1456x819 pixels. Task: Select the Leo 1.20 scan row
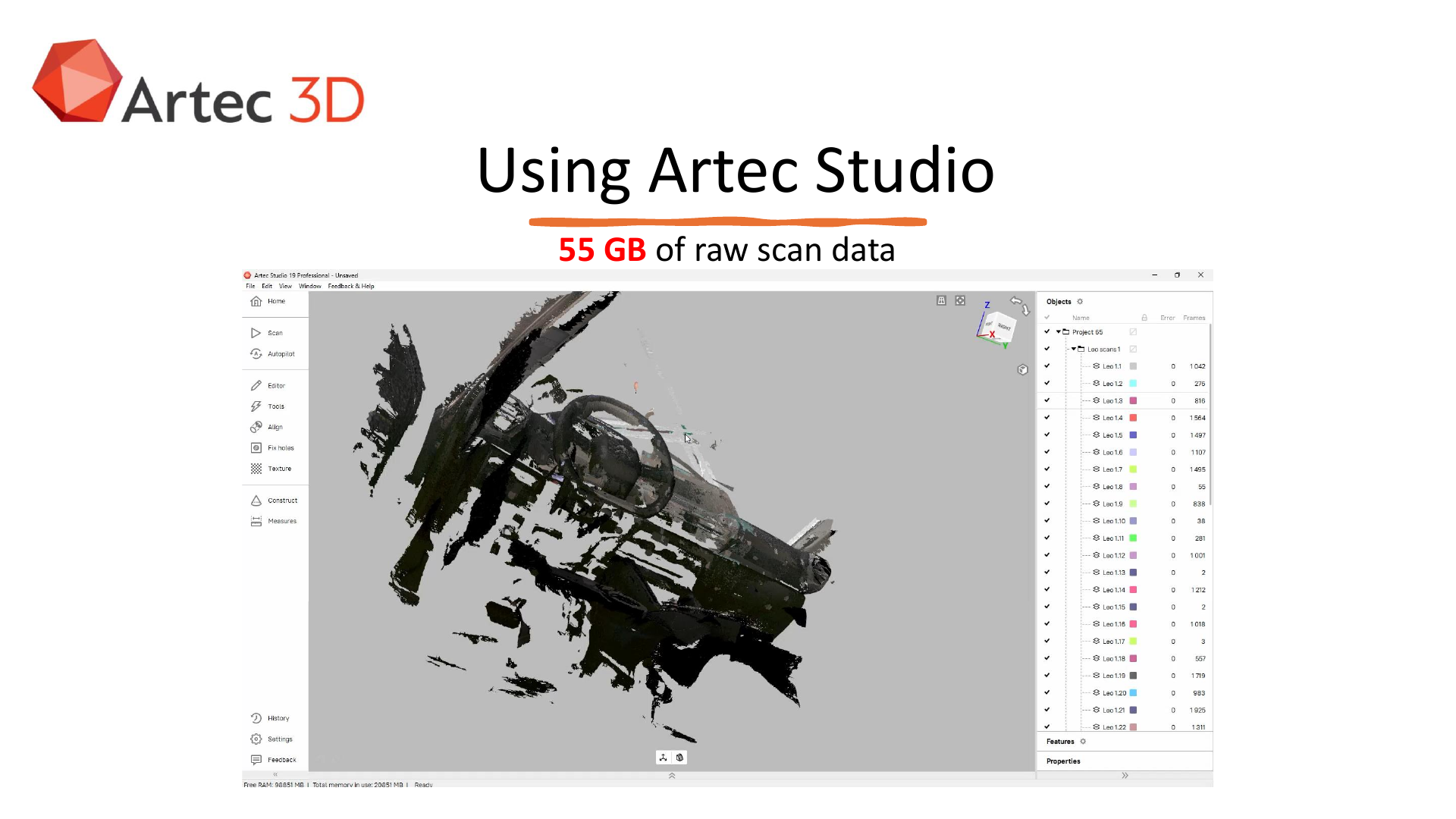(1125, 693)
